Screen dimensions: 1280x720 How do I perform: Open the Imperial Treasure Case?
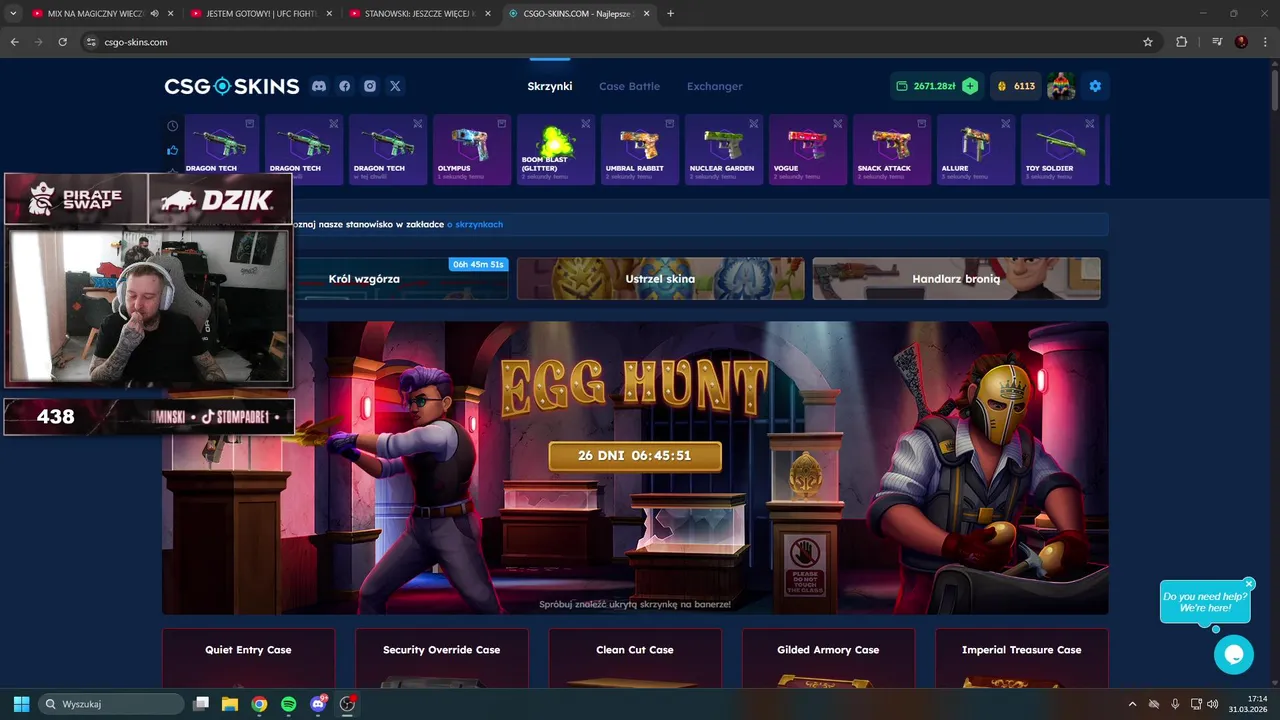(x=1021, y=658)
